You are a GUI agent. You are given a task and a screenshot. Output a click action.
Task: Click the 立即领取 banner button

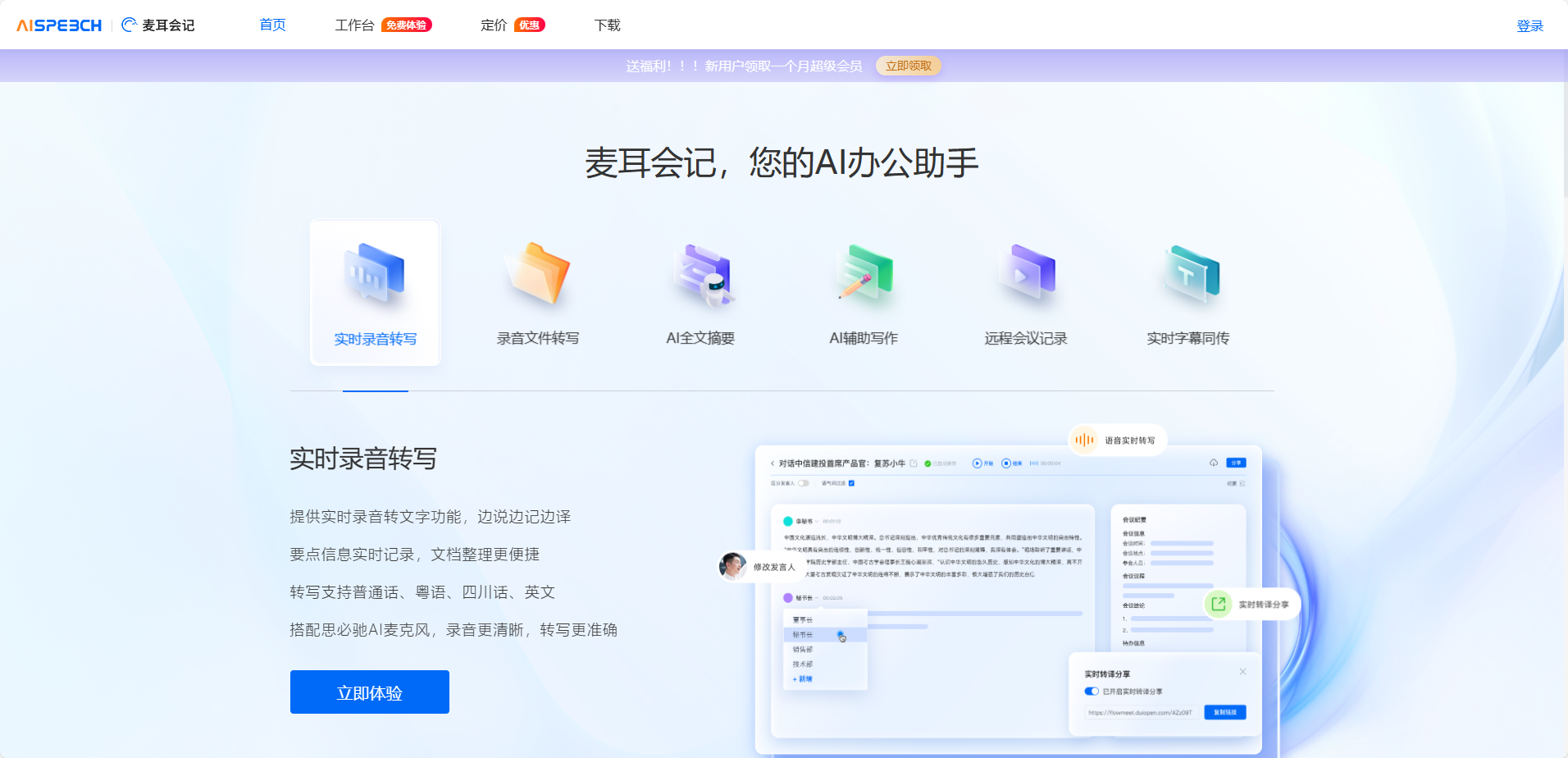908,66
